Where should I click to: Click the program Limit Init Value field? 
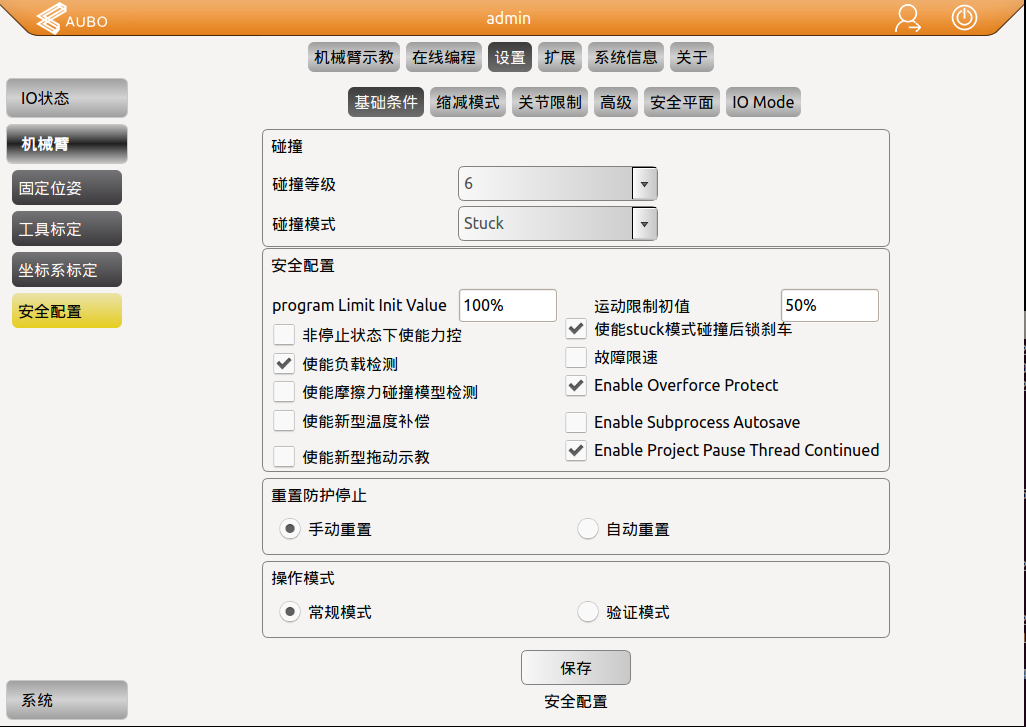(507, 305)
